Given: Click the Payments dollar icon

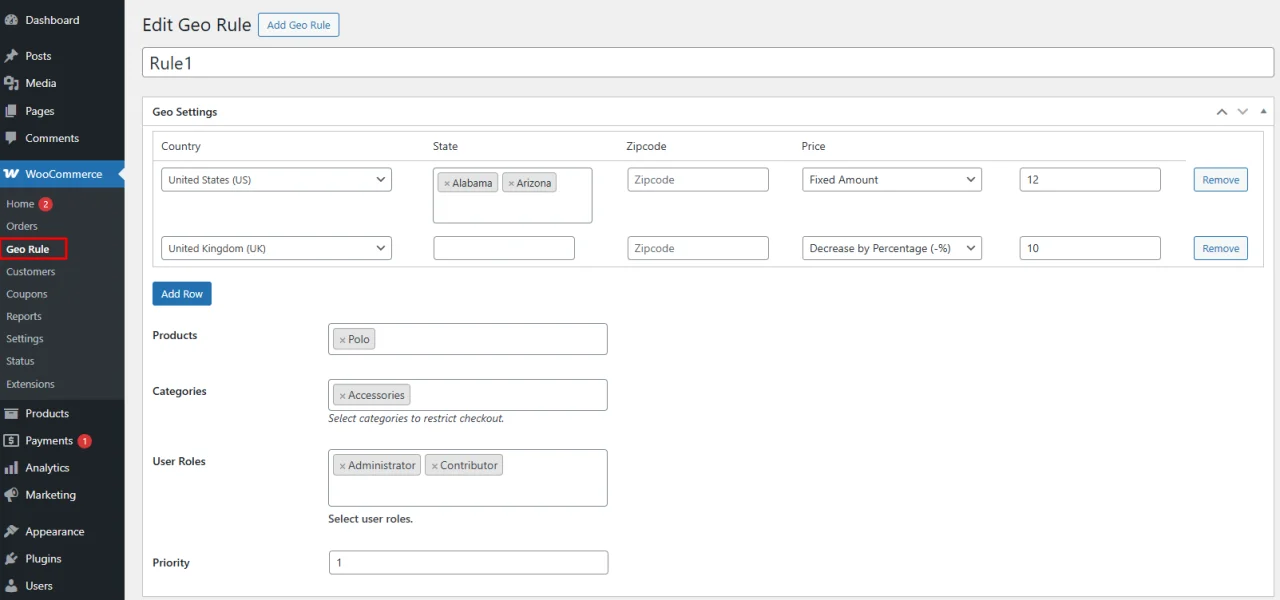Looking at the screenshot, I should pyautogui.click(x=12, y=440).
